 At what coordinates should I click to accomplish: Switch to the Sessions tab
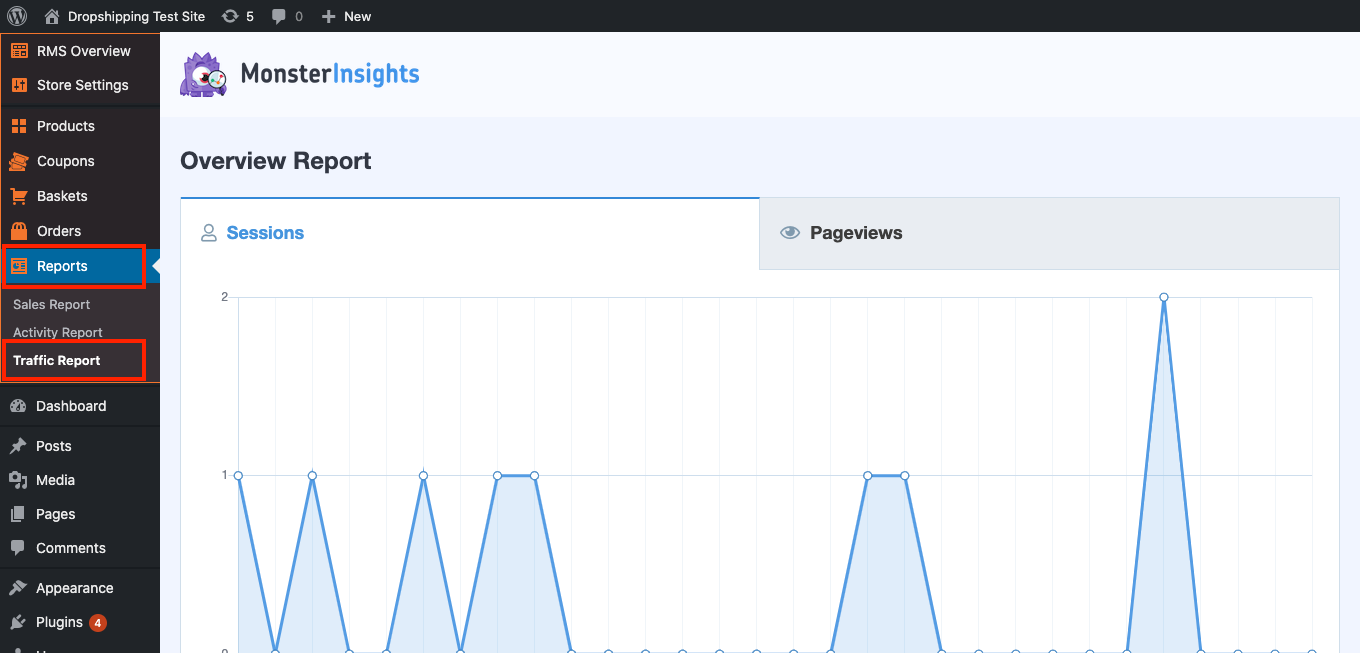point(470,233)
